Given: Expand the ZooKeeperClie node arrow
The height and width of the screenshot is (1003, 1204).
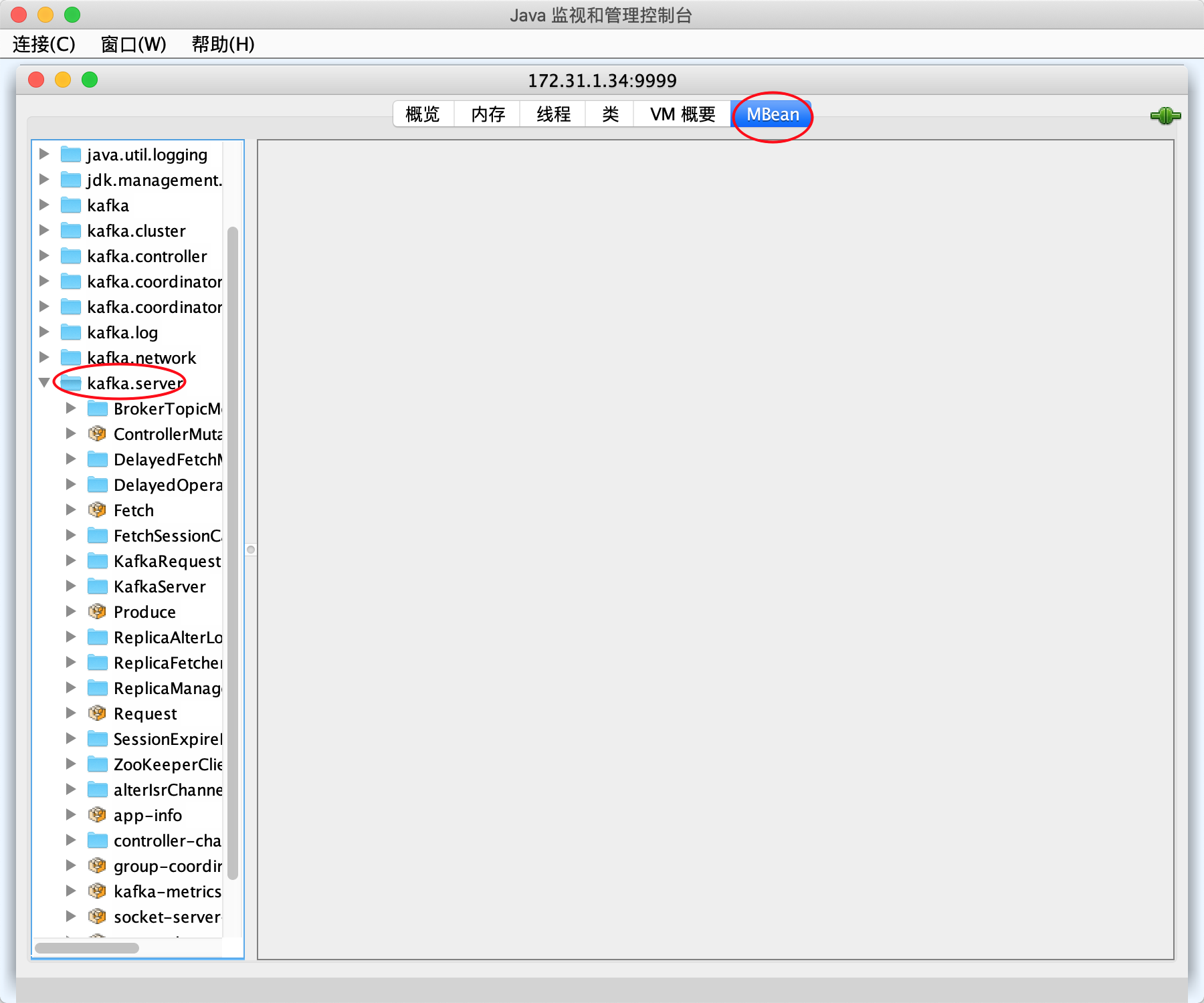Looking at the screenshot, I should pos(71,764).
